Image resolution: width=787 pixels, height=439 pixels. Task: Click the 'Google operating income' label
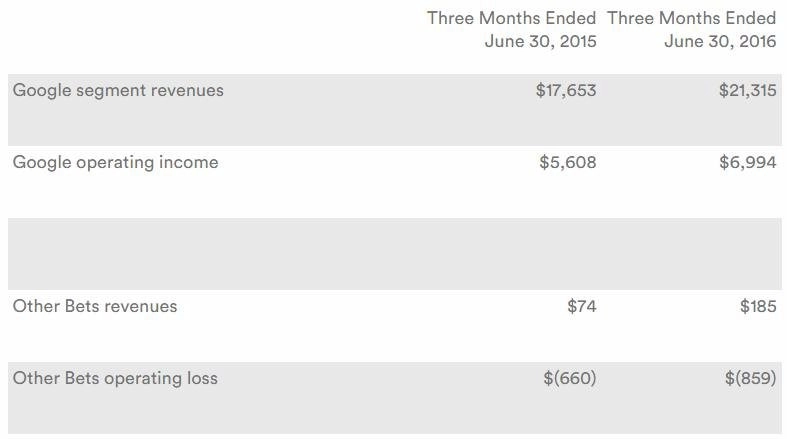(x=115, y=163)
